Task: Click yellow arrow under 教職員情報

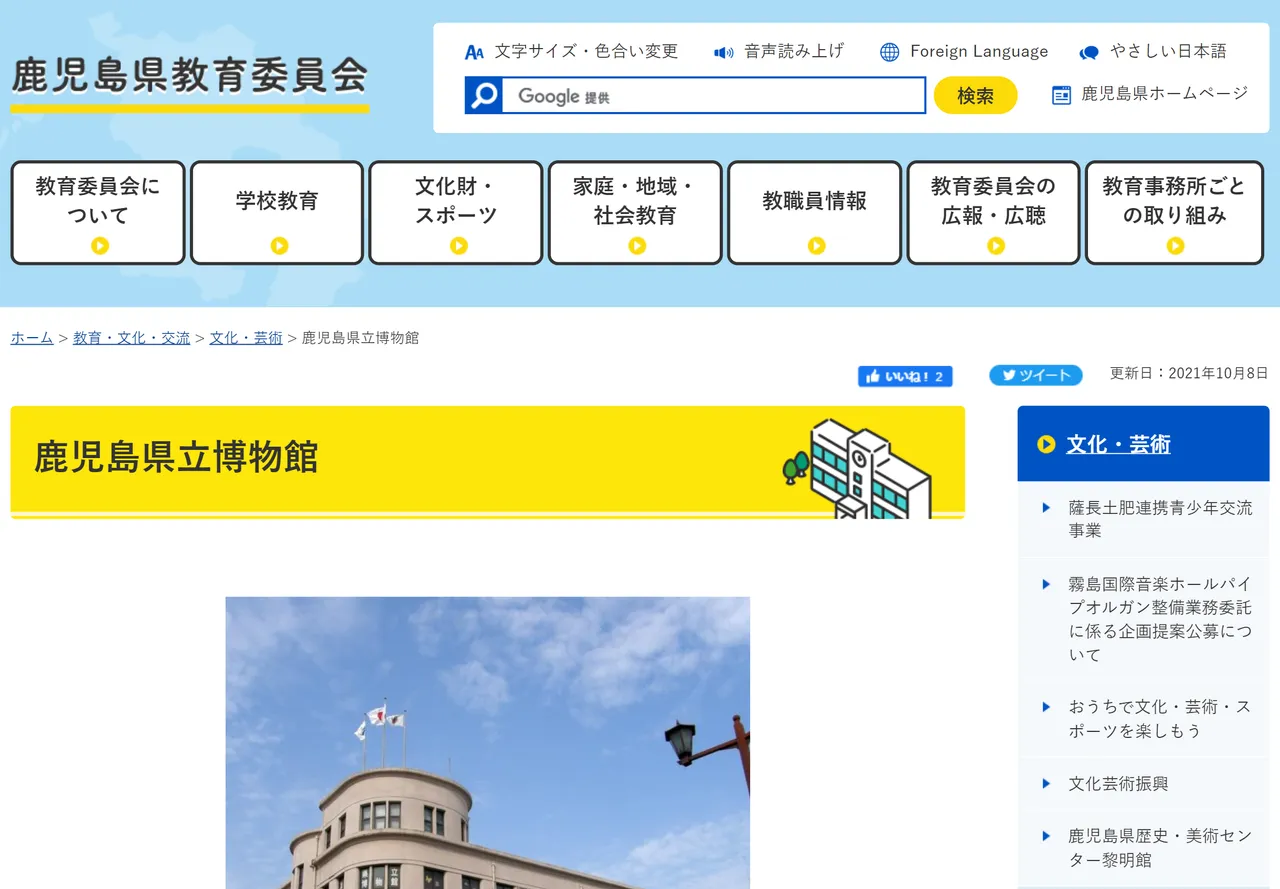Action: pyautogui.click(x=816, y=245)
